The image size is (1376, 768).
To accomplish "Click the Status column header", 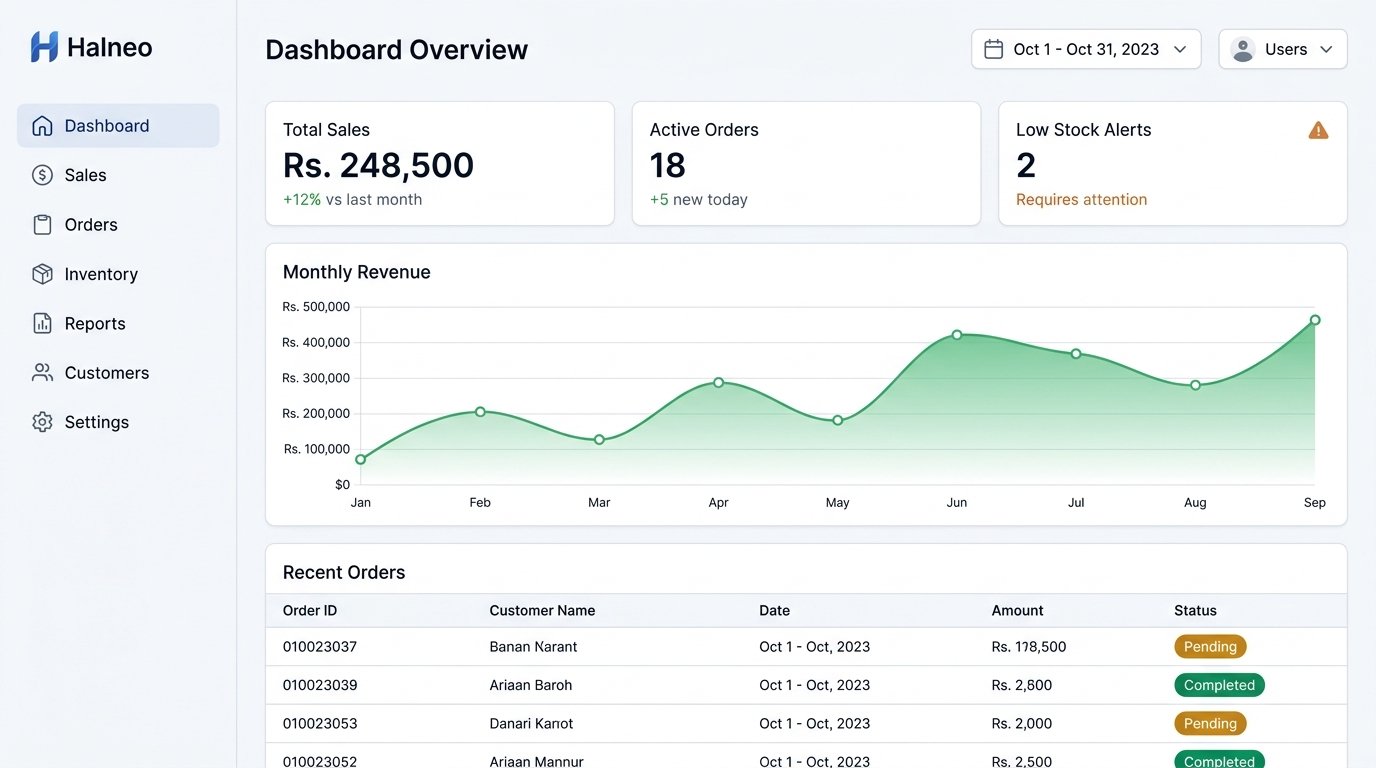I will tap(1195, 610).
